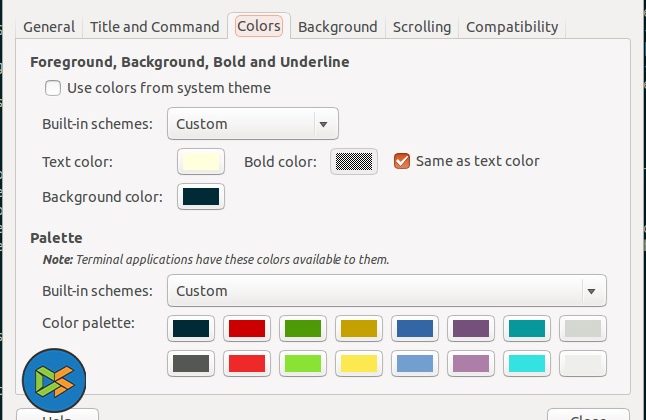Edit the purple palette swatch in top row
The width and height of the screenshot is (646, 420).
[x=470, y=328]
